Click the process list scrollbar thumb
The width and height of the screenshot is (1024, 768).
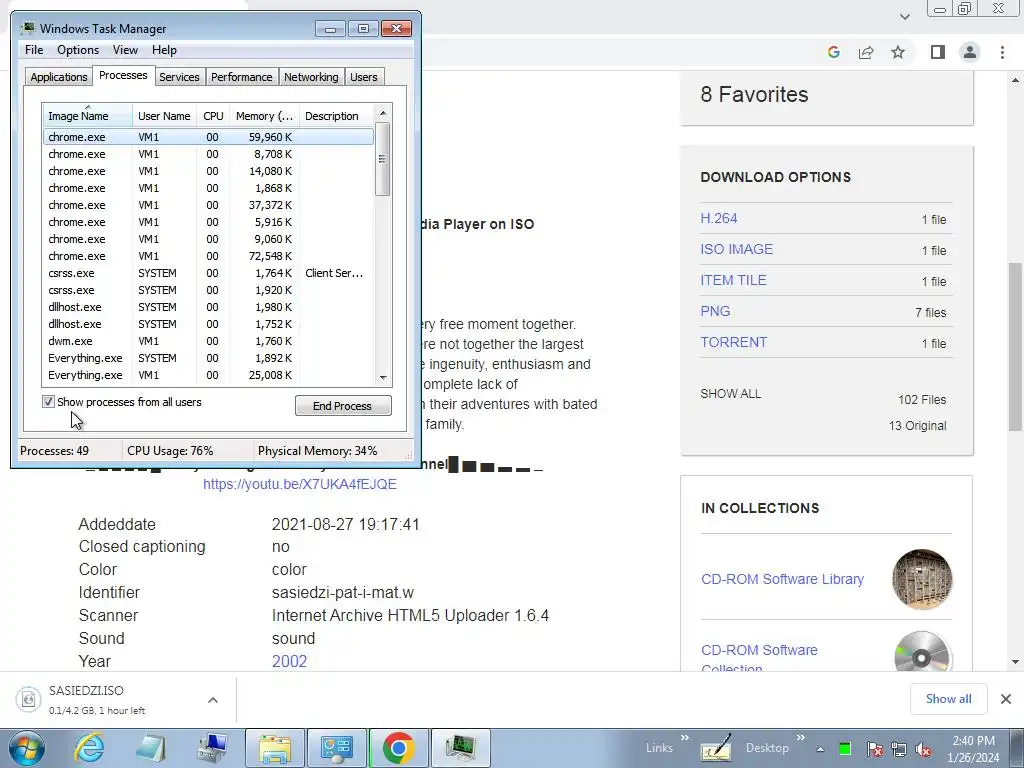point(383,159)
